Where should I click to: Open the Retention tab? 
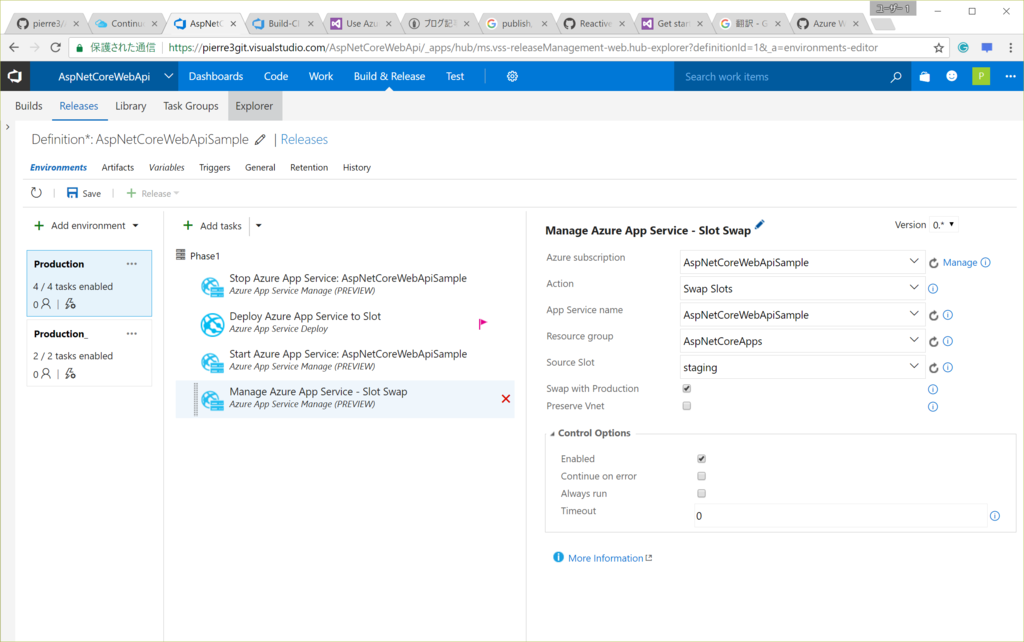(x=309, y=168)
